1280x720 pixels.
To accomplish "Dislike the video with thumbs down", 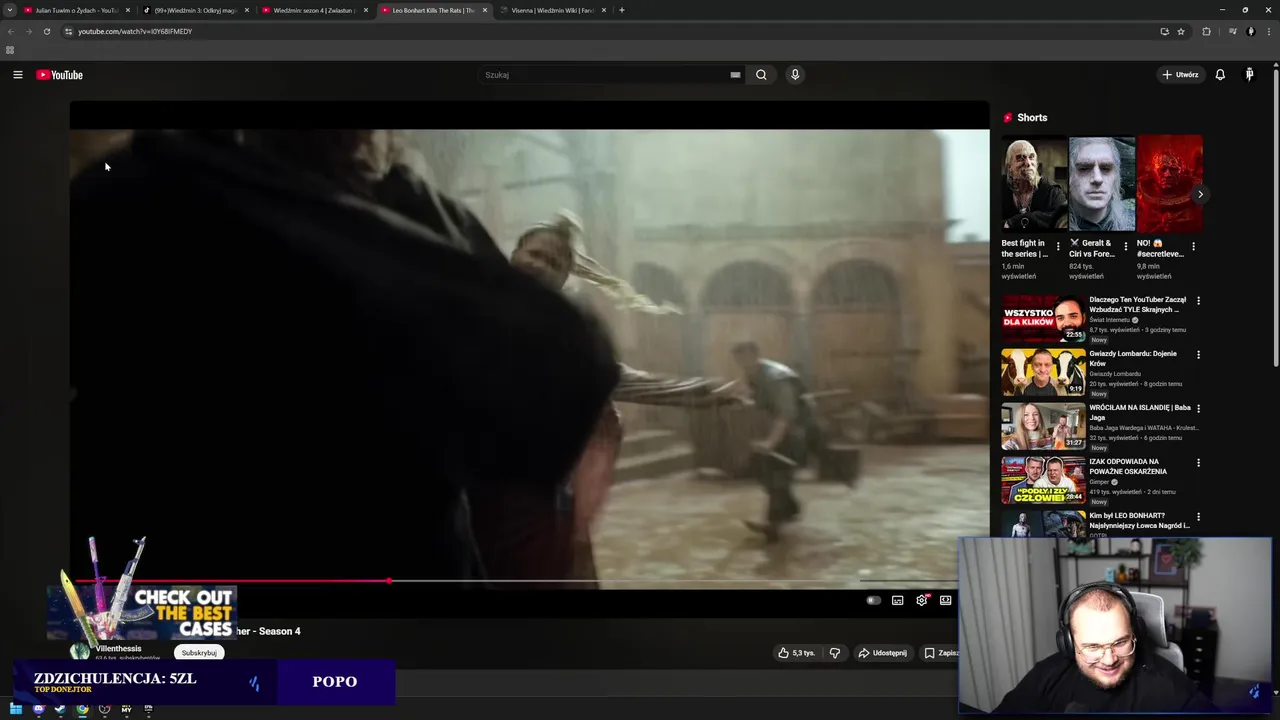I will pos(835,653).
